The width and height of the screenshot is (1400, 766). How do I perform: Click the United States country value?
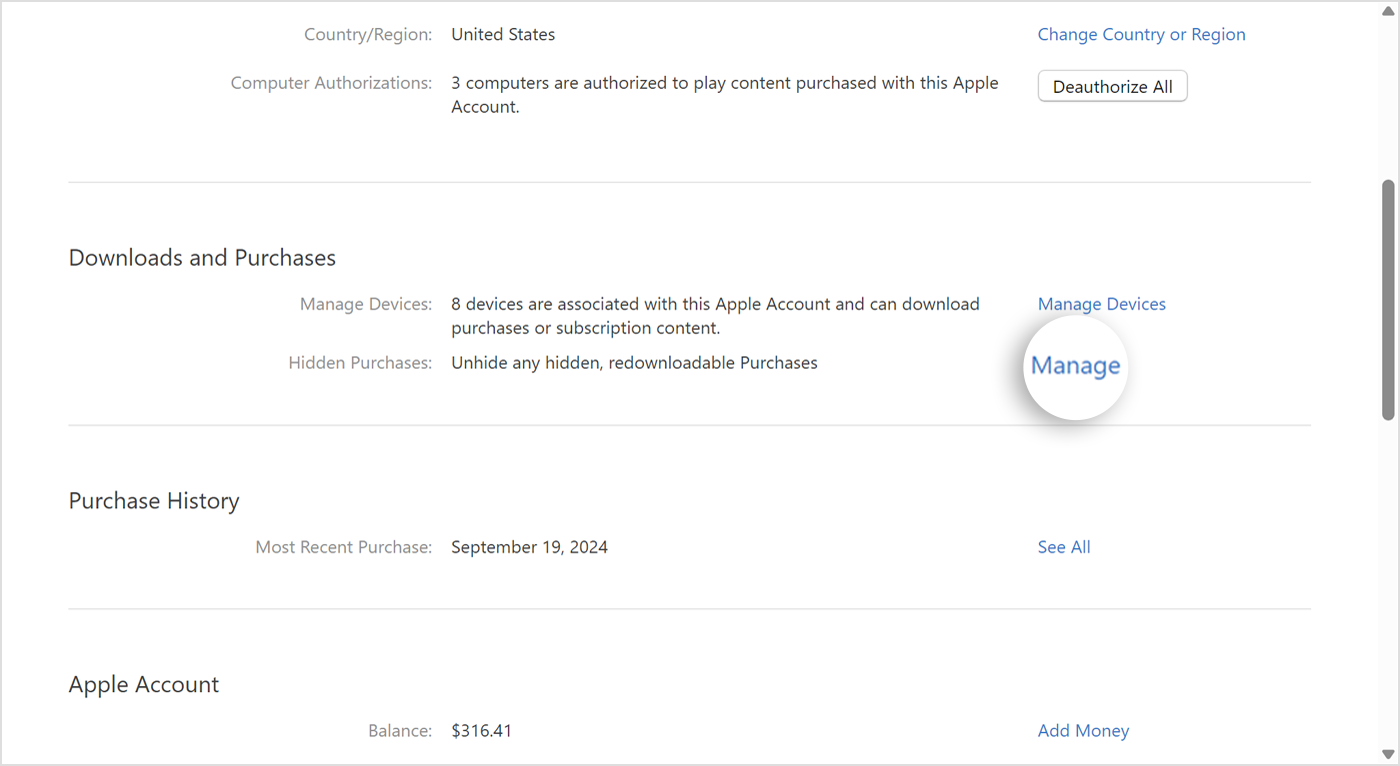pyautogui.click(x=503, y=34)
